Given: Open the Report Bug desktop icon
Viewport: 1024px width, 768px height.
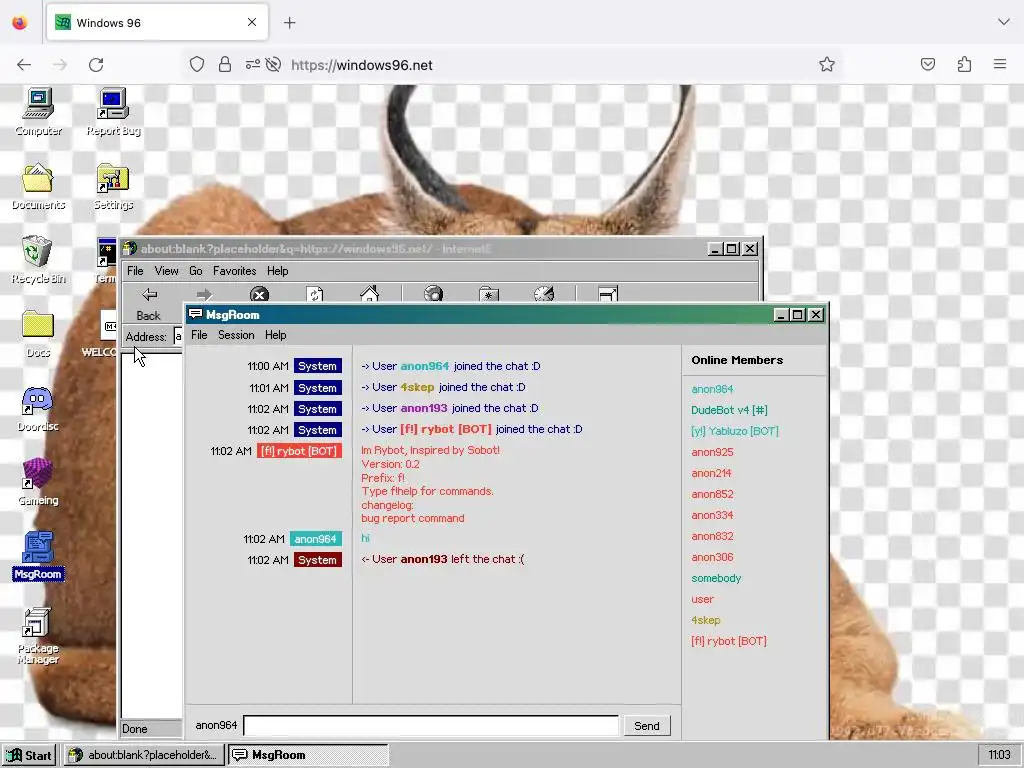Looking at the screenshot, I should [113, 112].
